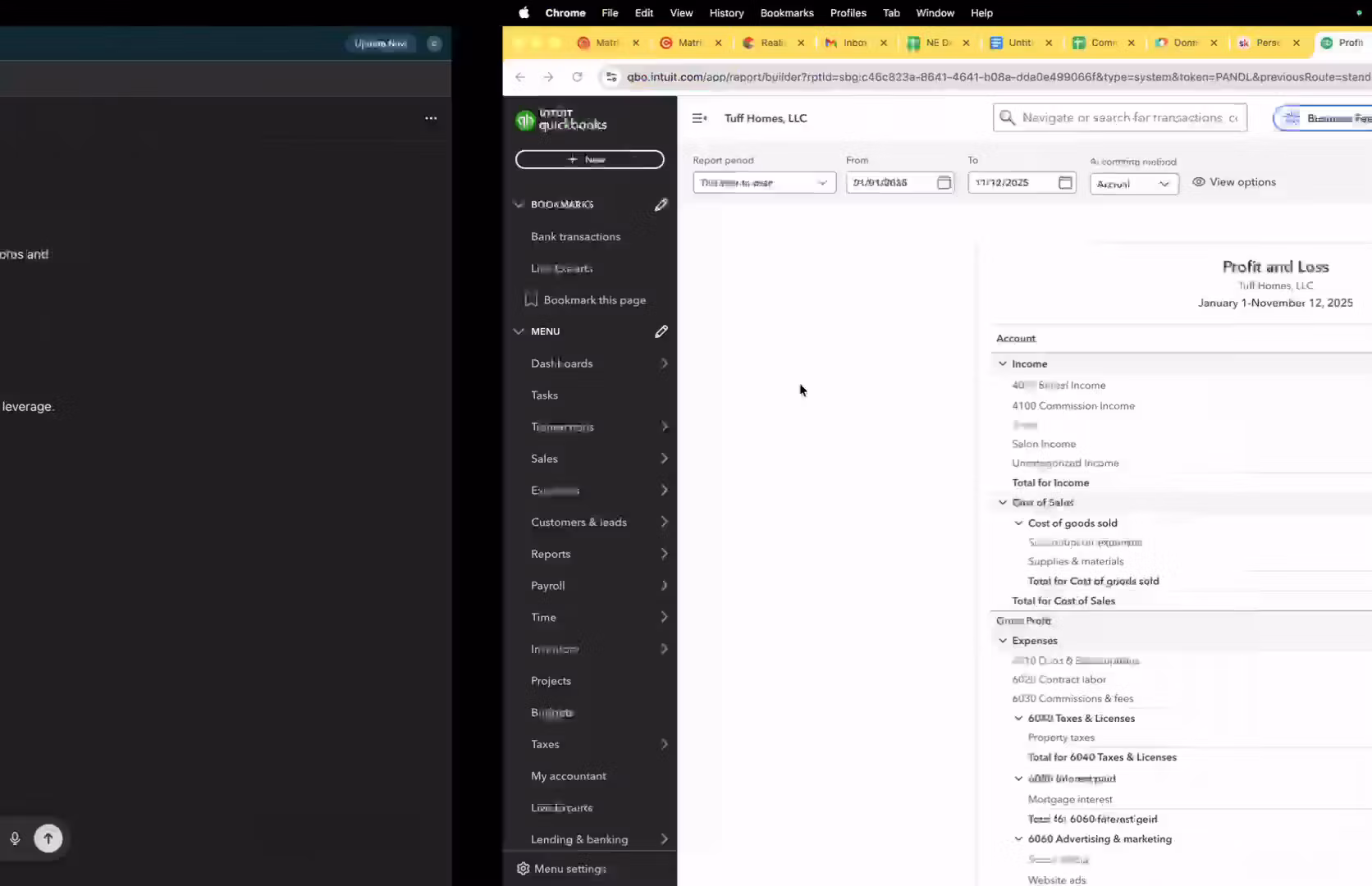Open the From date calendar picker

click(x=944, y=183)
